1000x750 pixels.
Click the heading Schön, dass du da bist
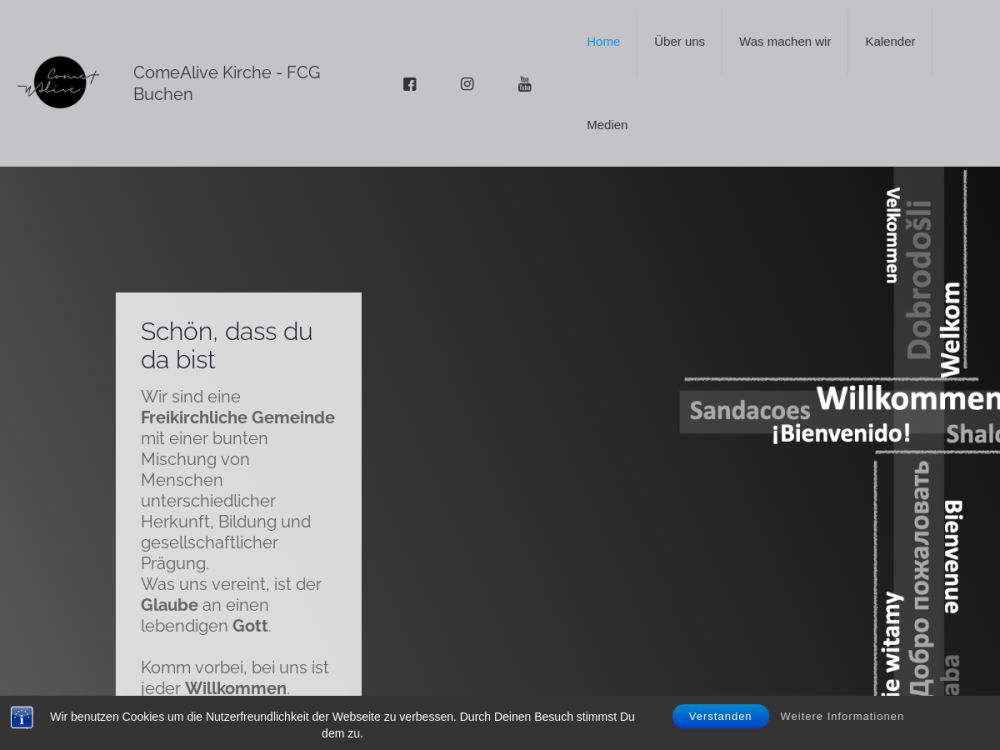click(227, 345)
